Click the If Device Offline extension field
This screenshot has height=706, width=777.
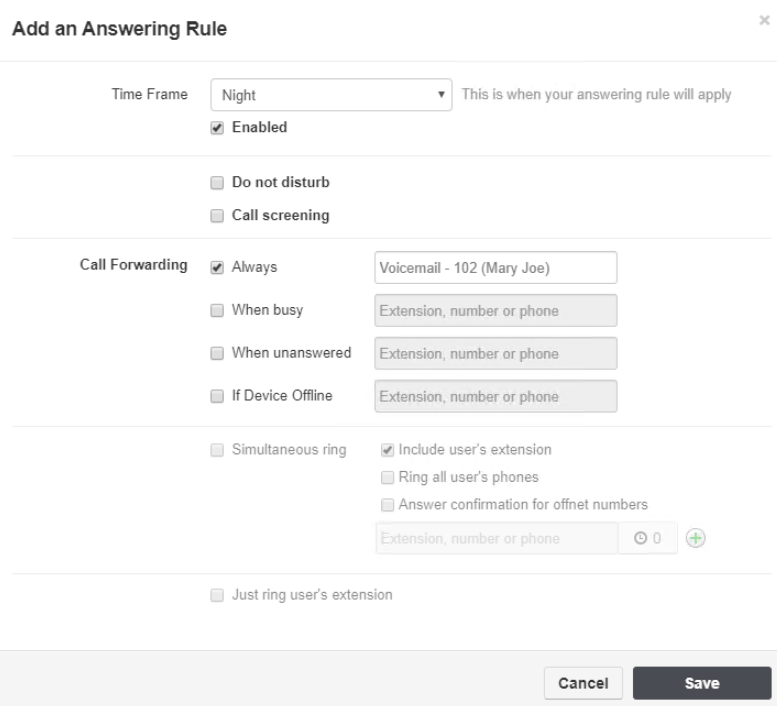(x=496, y=396)
